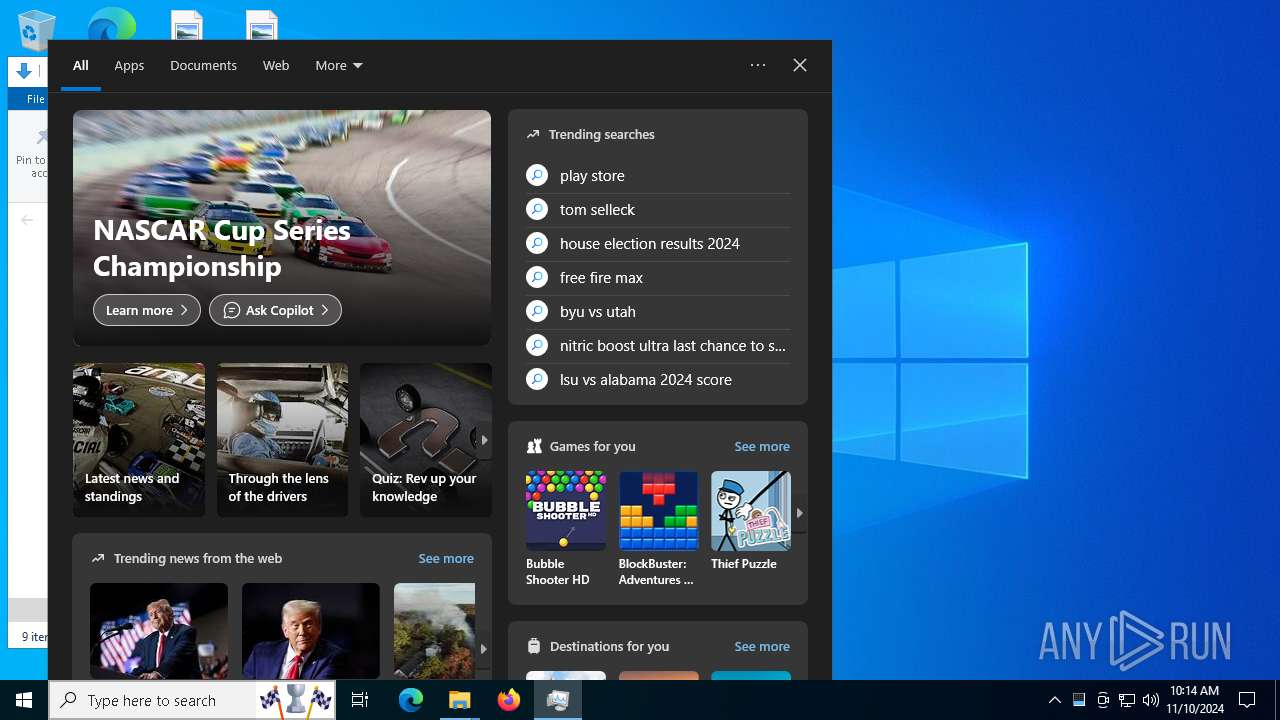Click Learn more on NASCAR banner
1280x720 pixels.
(147, 310)
